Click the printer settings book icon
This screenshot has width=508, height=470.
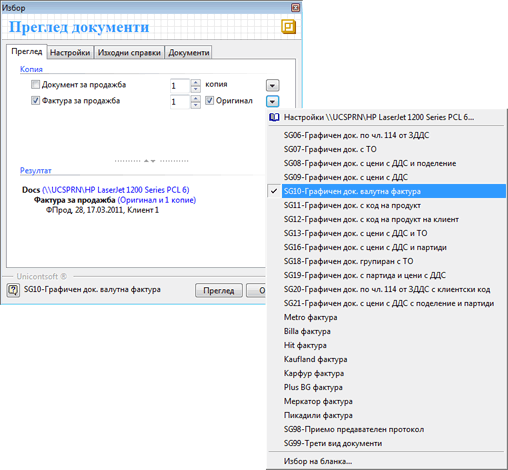pyautogui.click(x=274, y=117)
